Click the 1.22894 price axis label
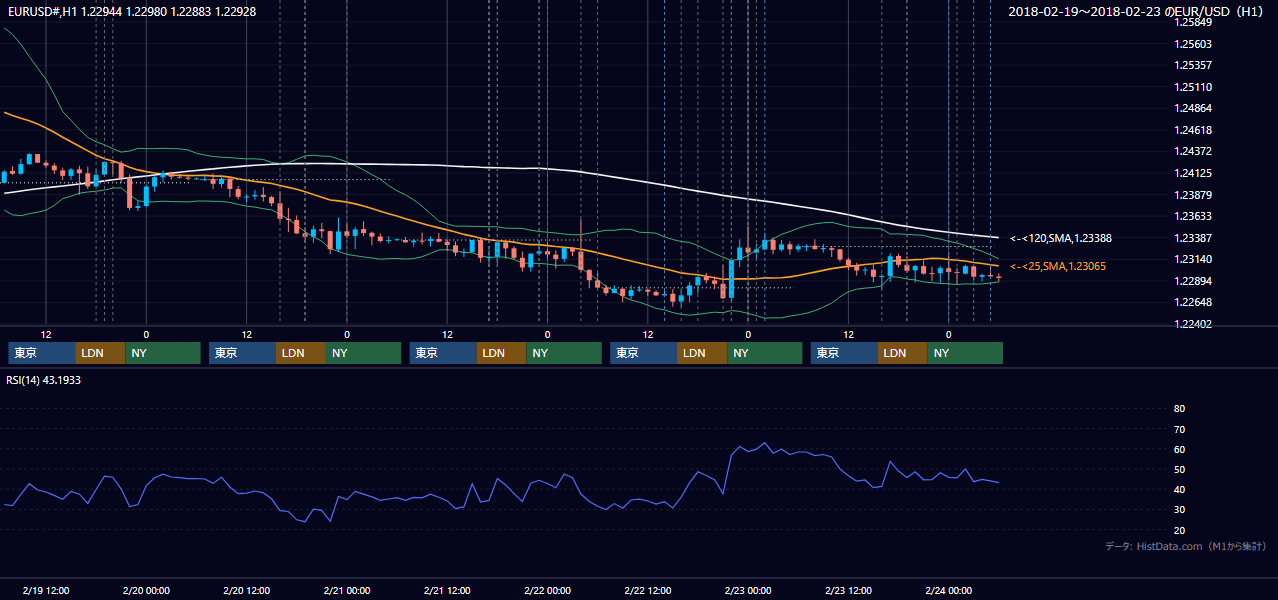The width and height of the screenshot is (1278, 600). tap(1192, 281)
